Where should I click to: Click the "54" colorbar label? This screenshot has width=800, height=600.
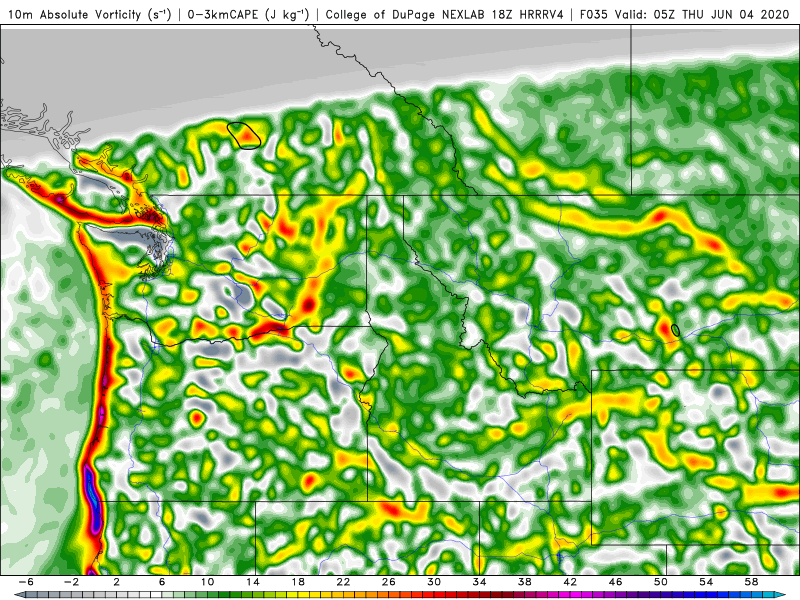point(707,582)
